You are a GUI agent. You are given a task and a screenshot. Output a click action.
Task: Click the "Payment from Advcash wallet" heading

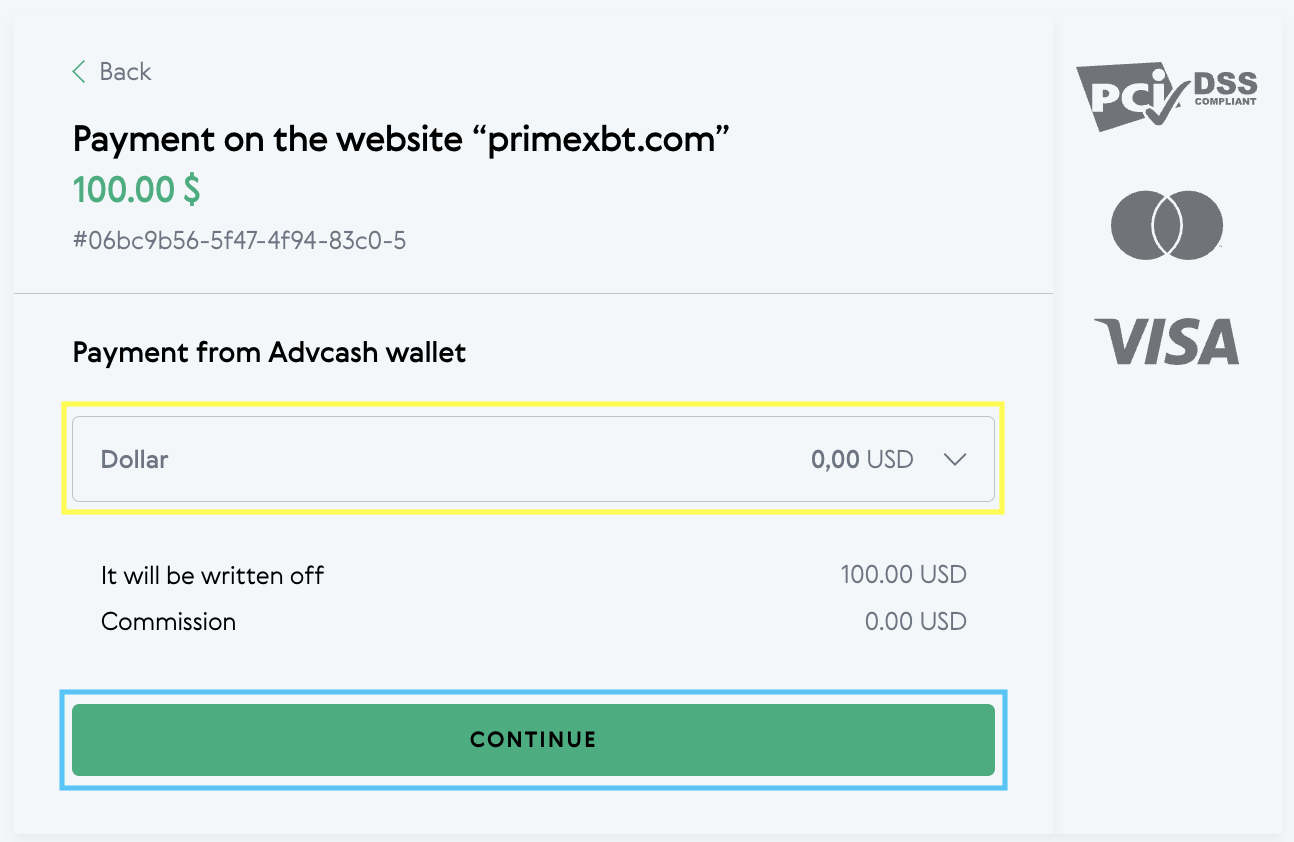[269, 353]
